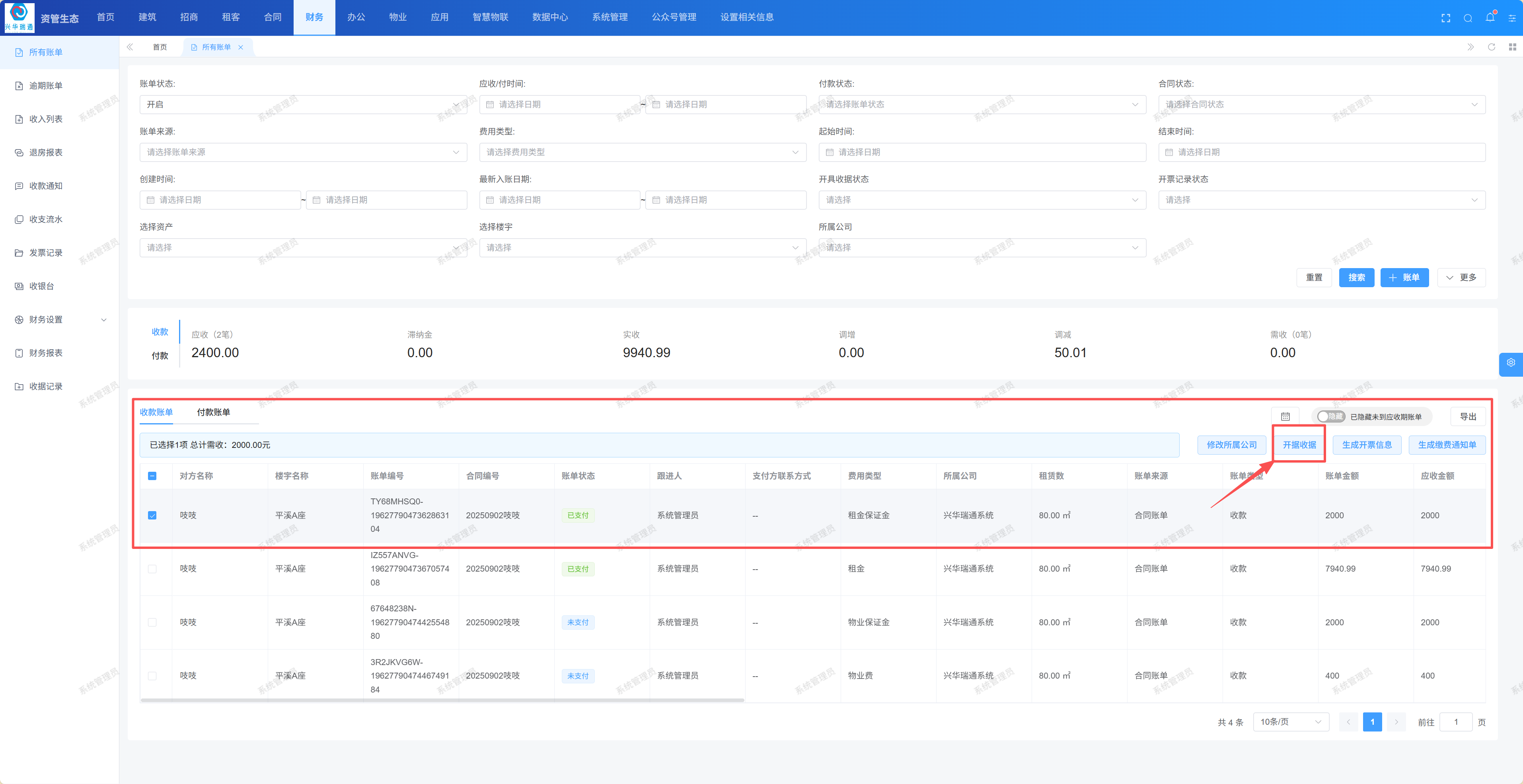This screenshot has width=1523, height=784.
Task: Close the 所有账单 tab with its x icon
Action: point(241,47)
